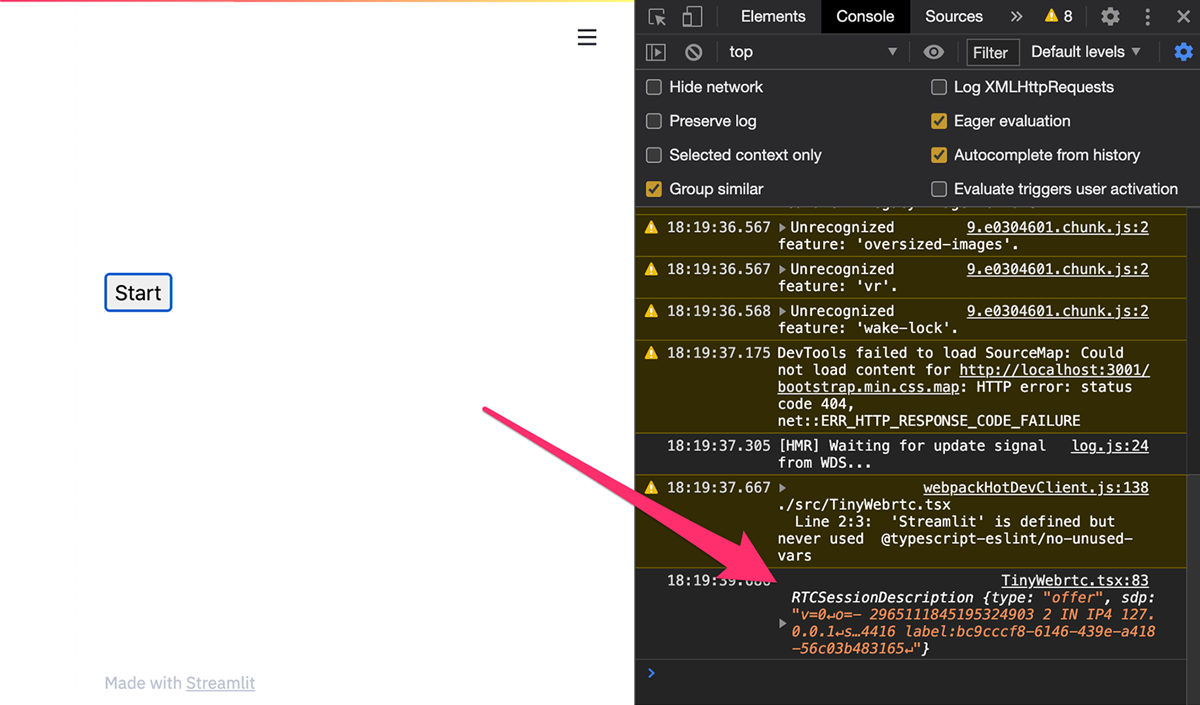Uncheck the Group similar checkbox
Screen dimensions: 1200x705
pyautogui.click(x=654, y=189)
